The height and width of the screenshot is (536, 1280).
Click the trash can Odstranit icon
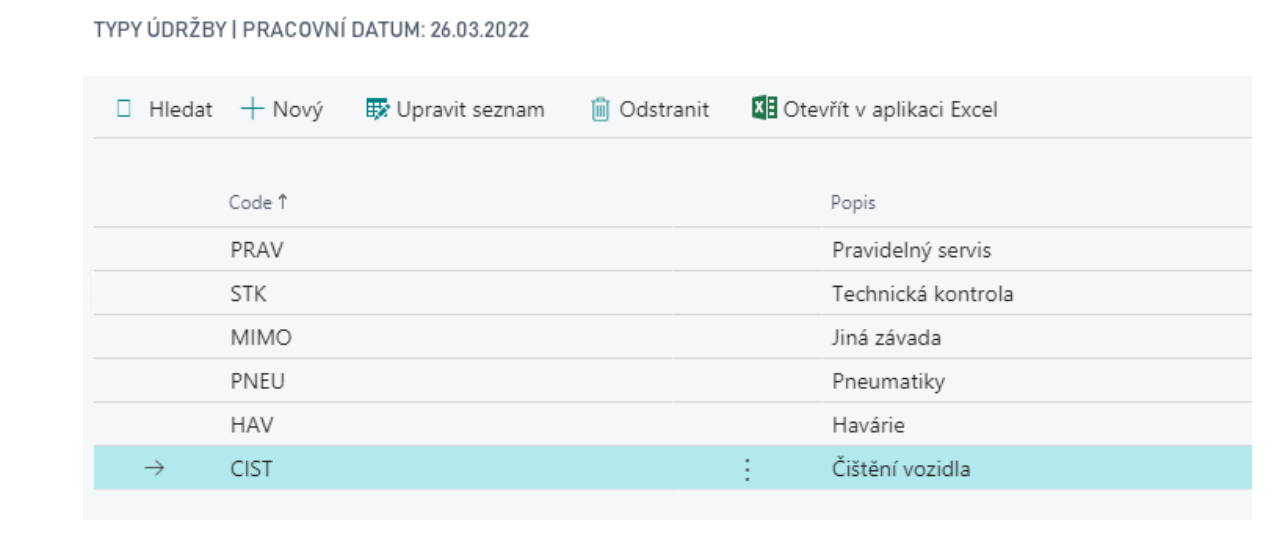[x=600, y=109]
